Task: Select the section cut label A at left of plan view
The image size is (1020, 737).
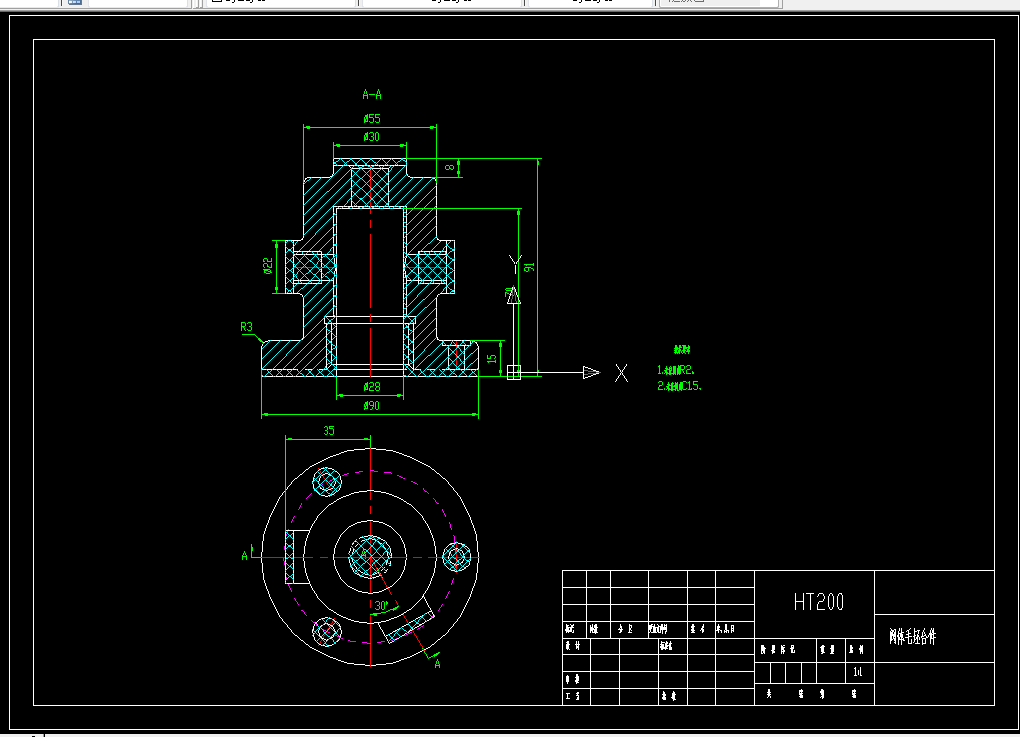Action: (x=245, y=556)
